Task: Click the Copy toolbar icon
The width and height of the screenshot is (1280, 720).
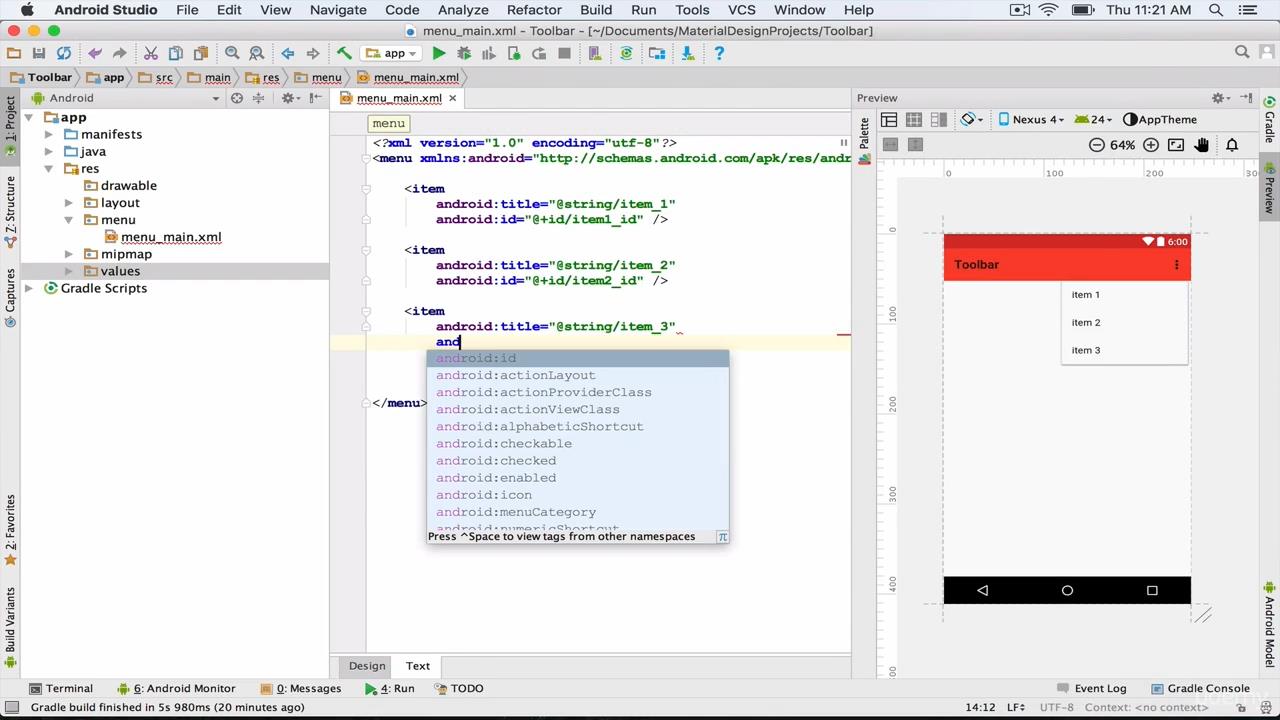Action: [x=176, y=53]
